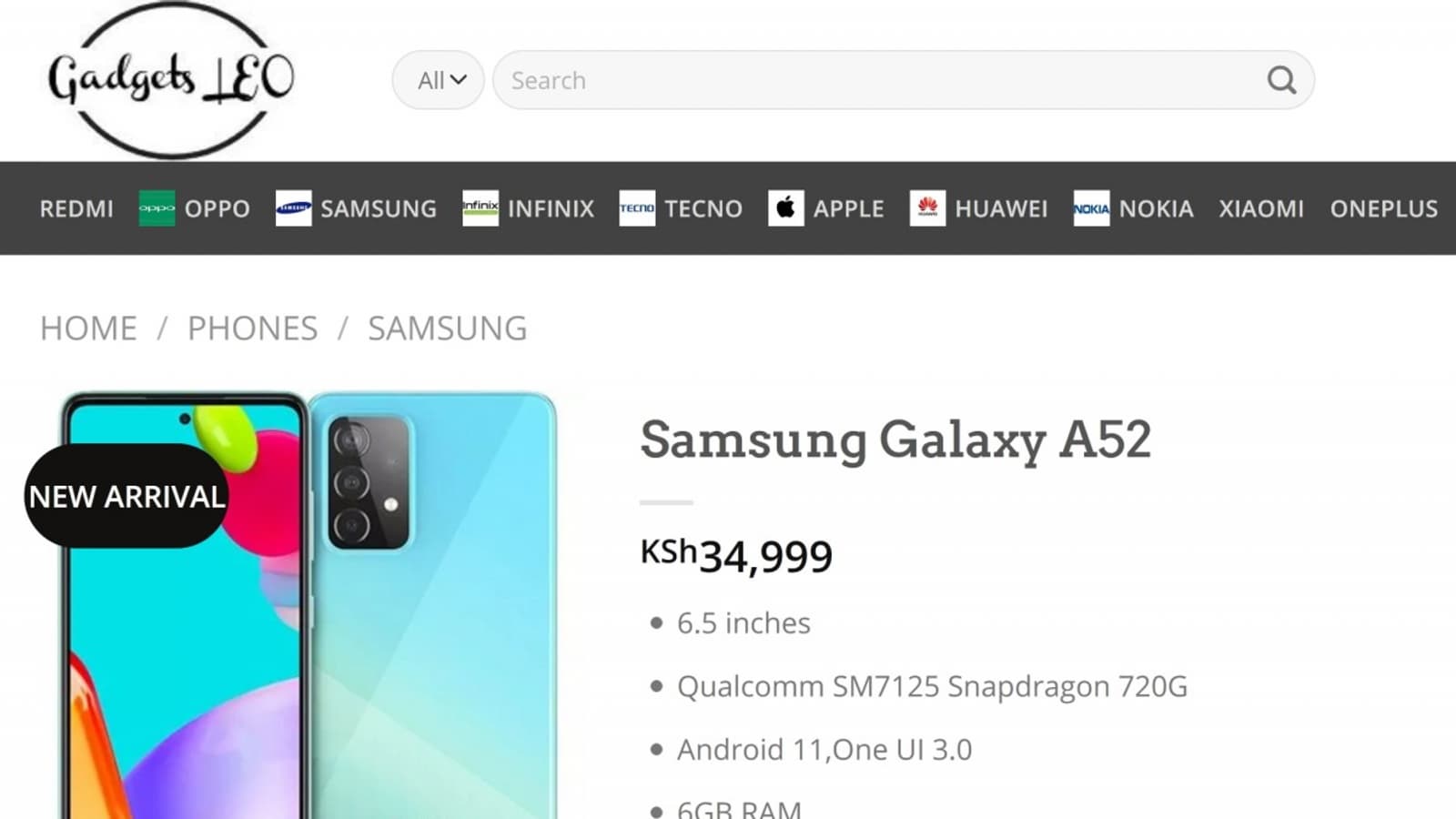Navigate to HOME breadcrumb
1456x819 pixels.
tap(88, 328)
